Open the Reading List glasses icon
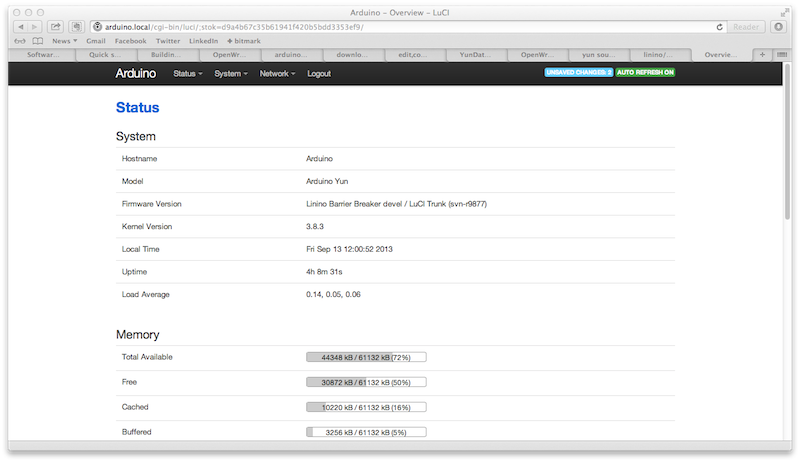800x462 pixels. pyautogui.click(x=20, y=41)
